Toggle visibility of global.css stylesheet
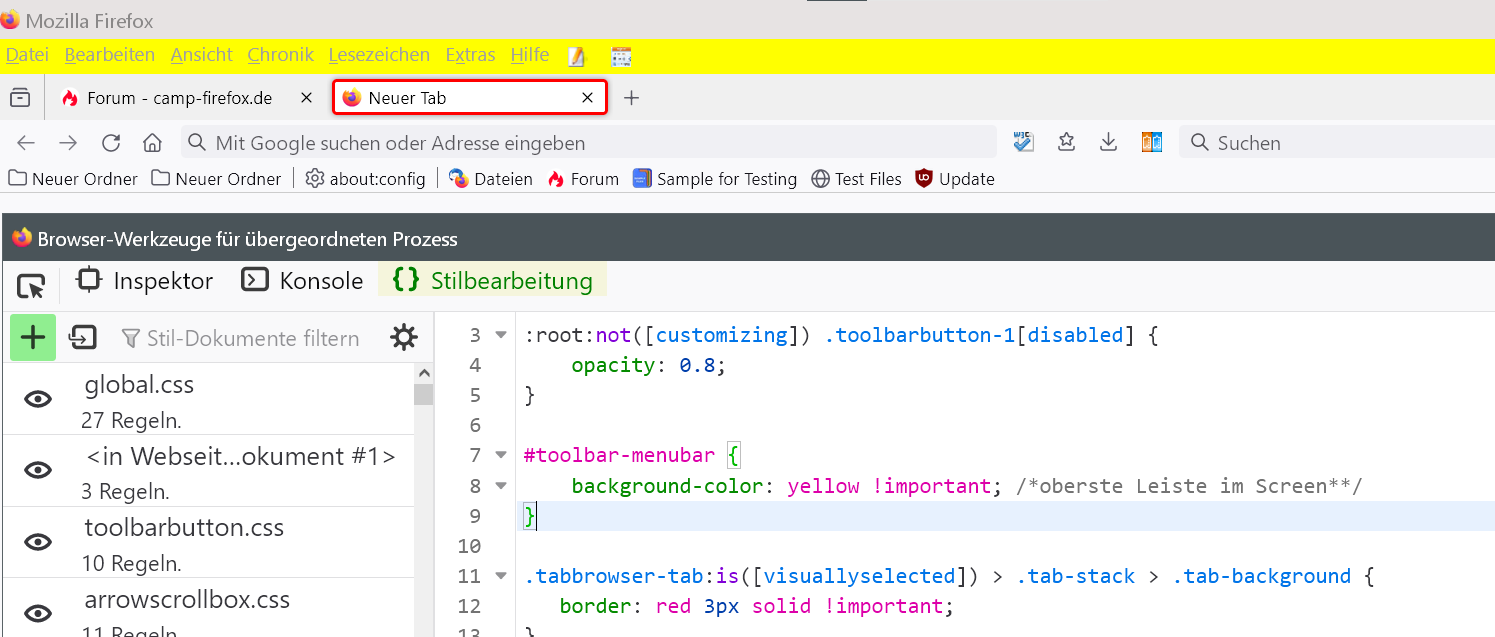Viewport: 1495px width, 637px height. click(x=38, y=399)
